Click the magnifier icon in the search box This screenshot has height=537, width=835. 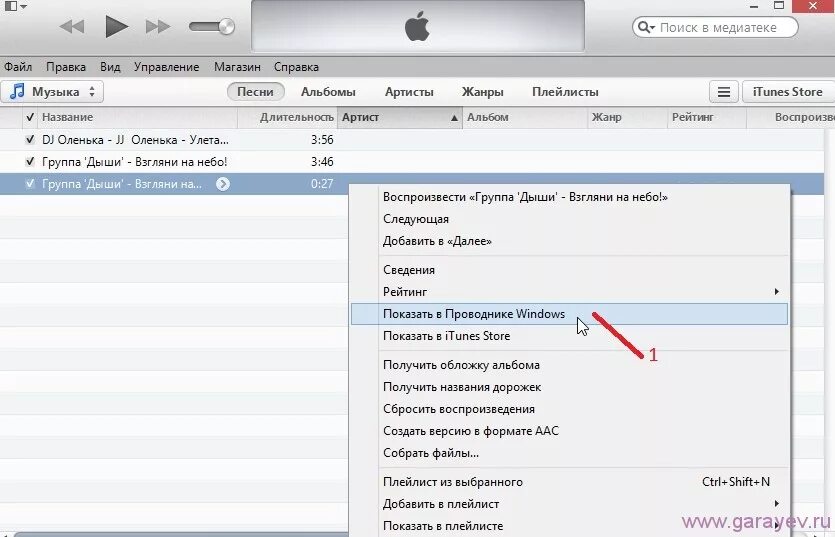pyautogui.click(x=645, y=27)
